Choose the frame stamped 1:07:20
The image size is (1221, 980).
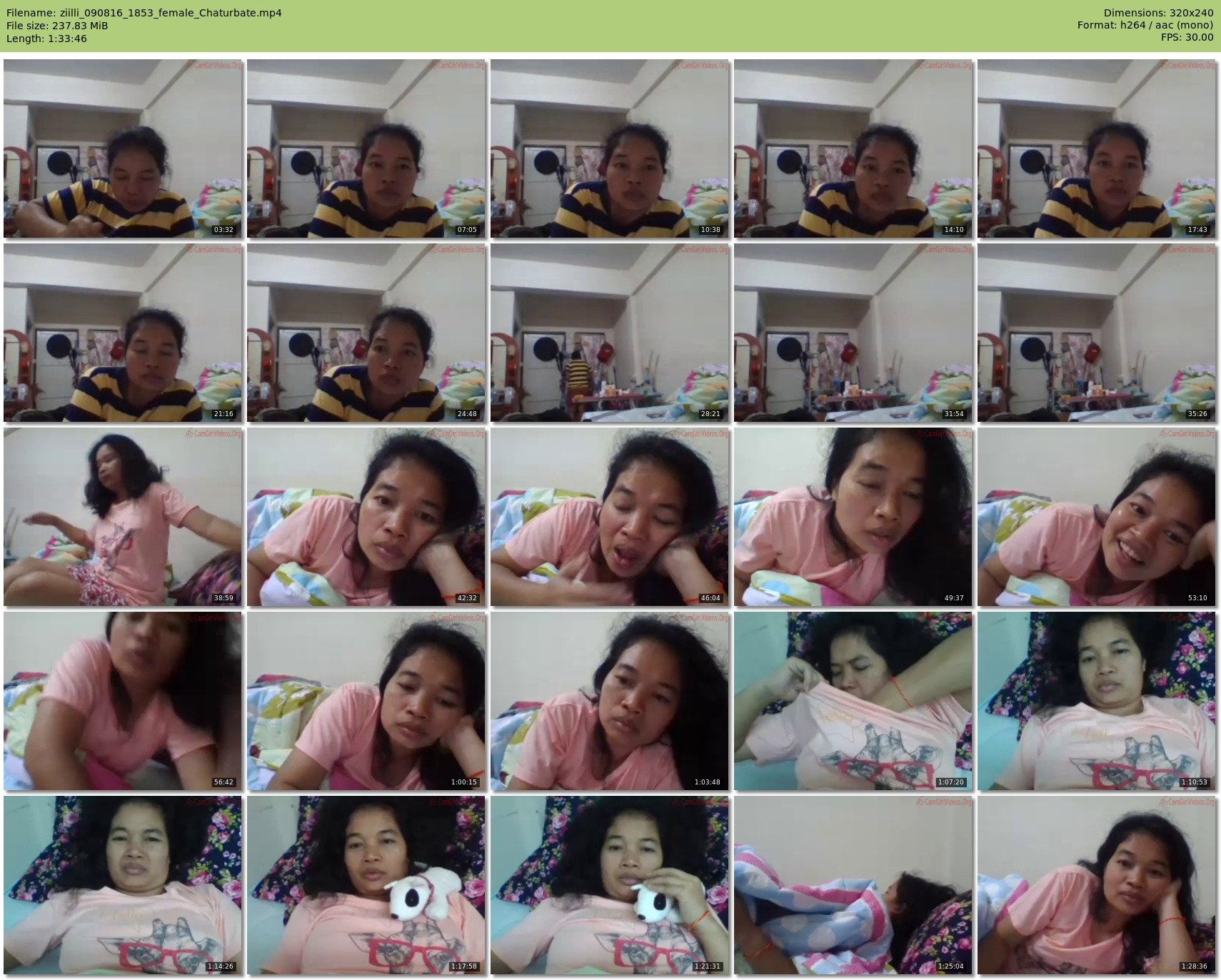pyautogui.click(x=853, y=701)
